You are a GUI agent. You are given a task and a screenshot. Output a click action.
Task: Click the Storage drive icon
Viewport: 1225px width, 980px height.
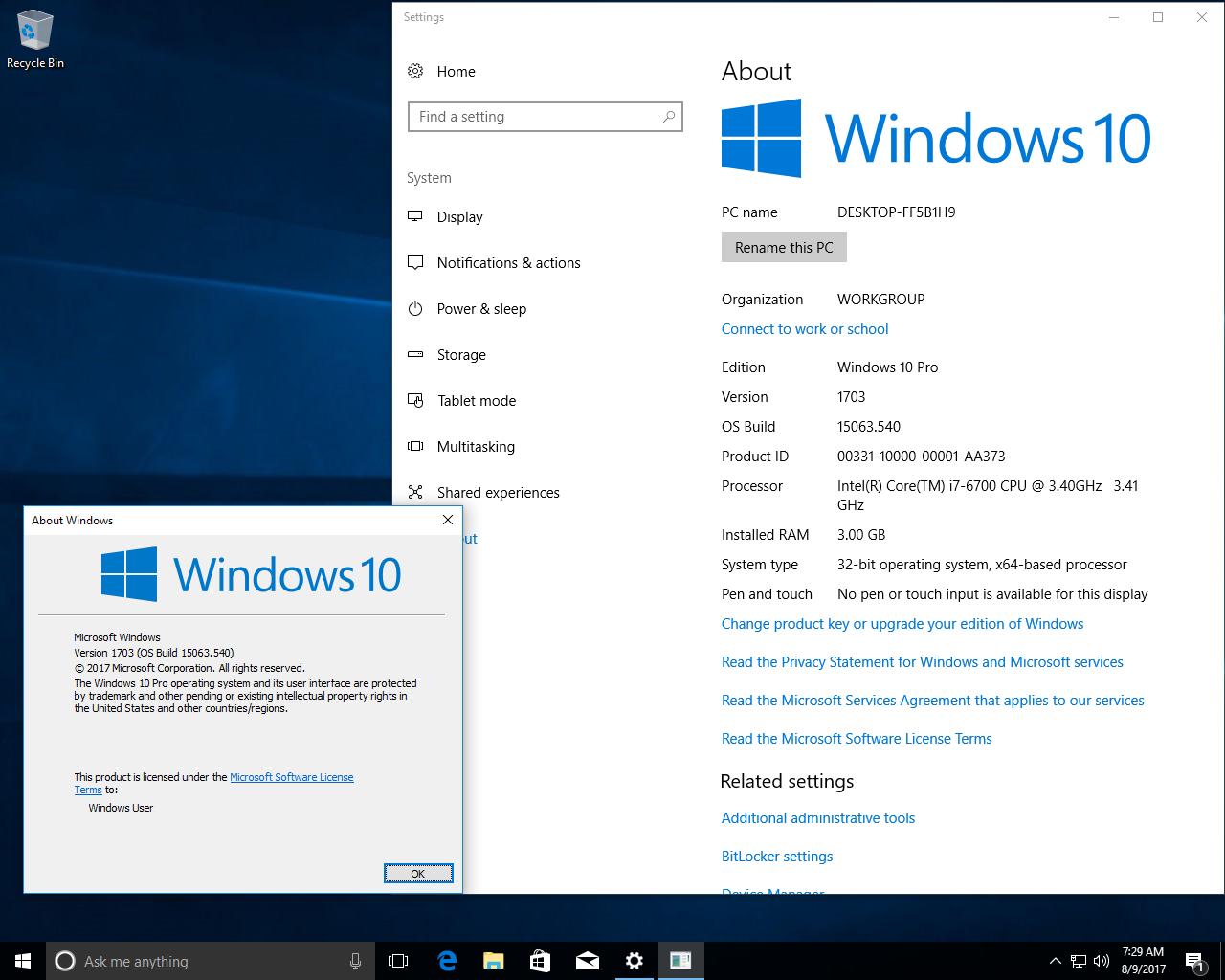(415, 354)
